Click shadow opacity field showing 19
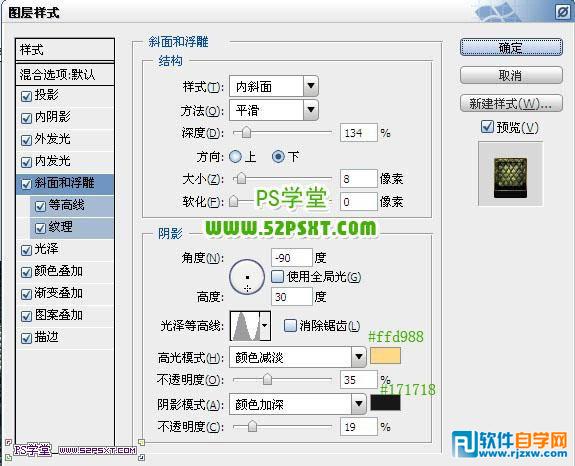The image size is (575, 466). pyautogui.click(x=359, y=426)
